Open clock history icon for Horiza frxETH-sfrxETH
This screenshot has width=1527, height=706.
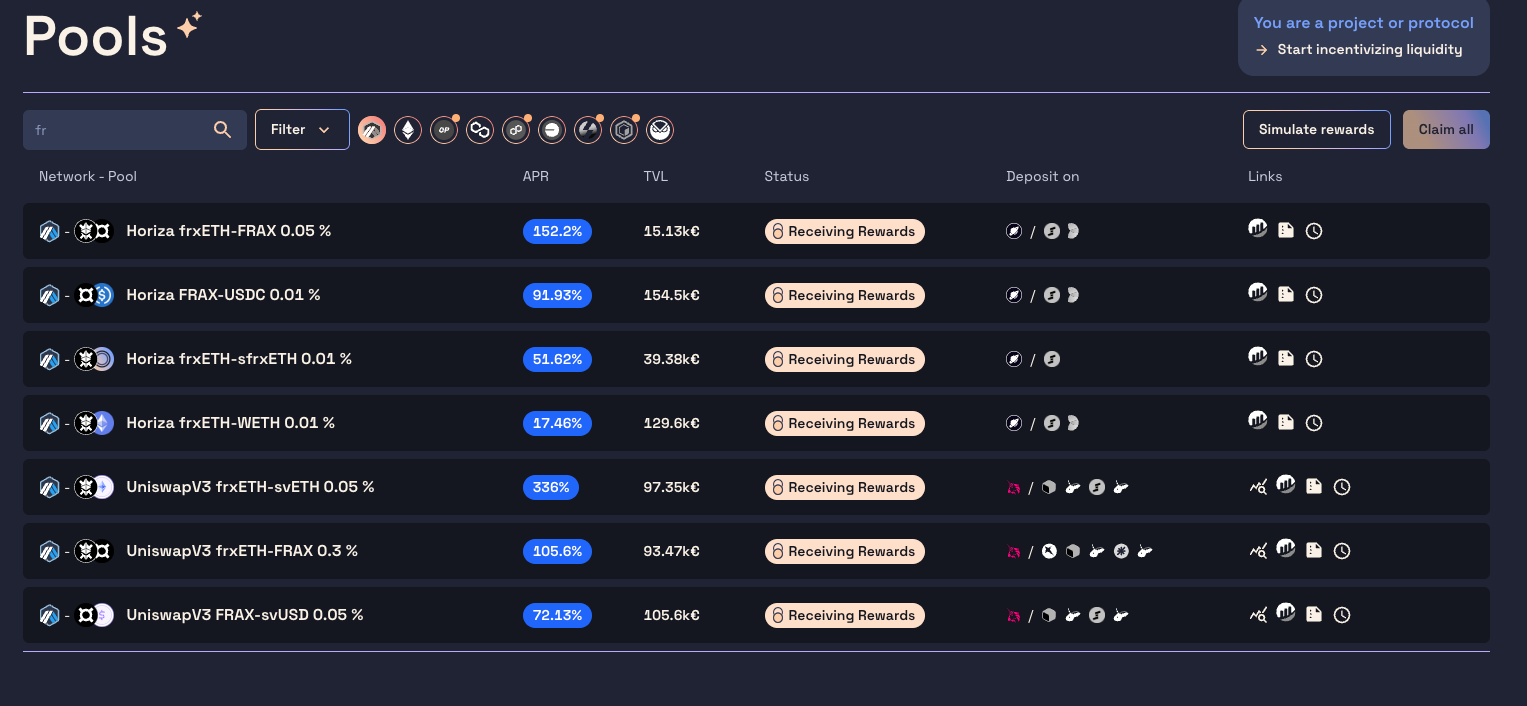click(1314, 359)
